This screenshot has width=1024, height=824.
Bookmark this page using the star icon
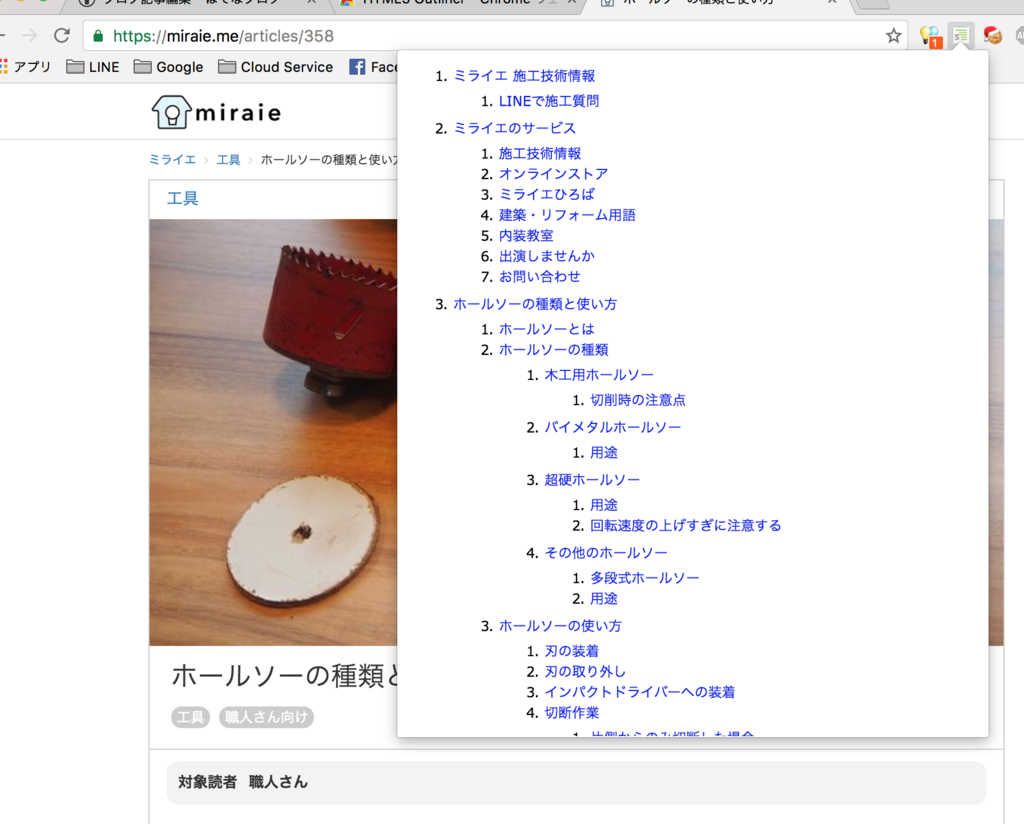[x=893, y=36]
